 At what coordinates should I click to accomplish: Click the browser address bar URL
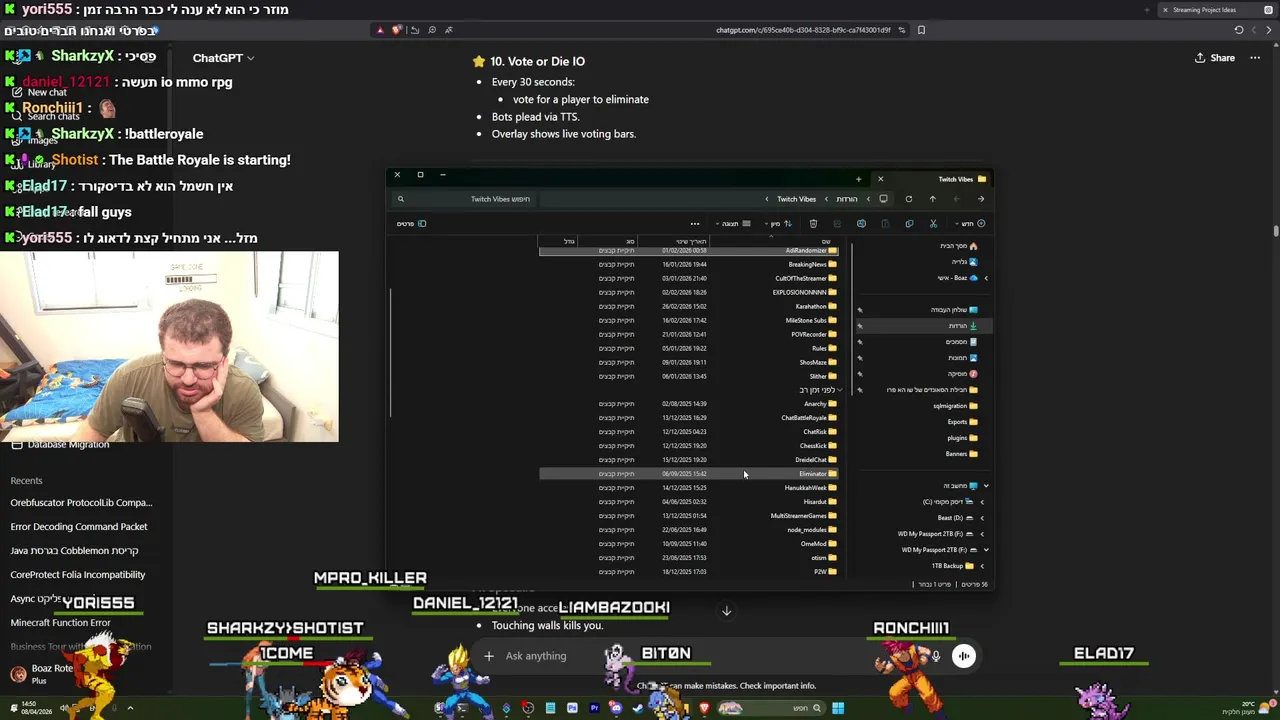(x=803, y=30)
